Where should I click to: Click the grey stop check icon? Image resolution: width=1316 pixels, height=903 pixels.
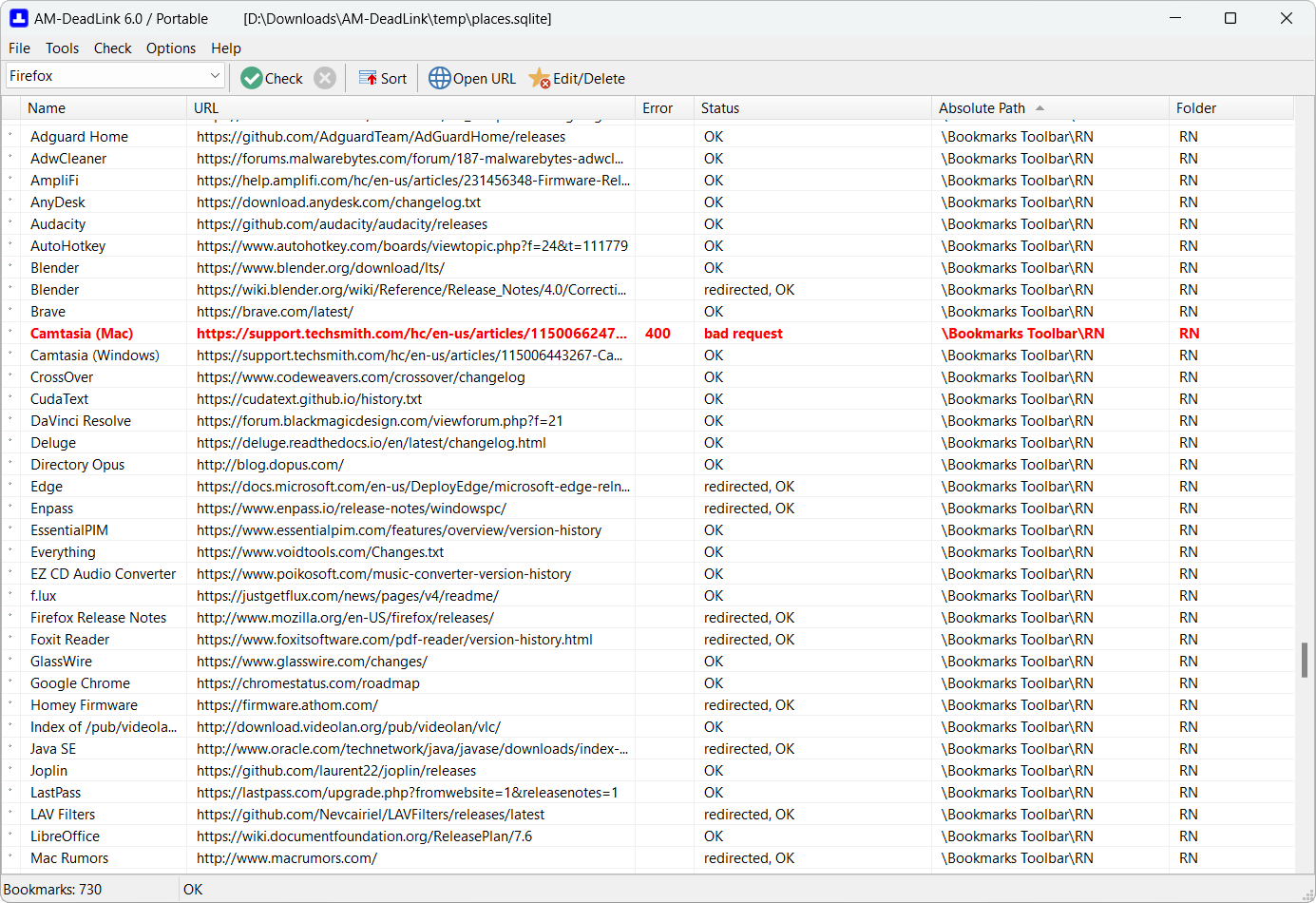click(325, 78)
